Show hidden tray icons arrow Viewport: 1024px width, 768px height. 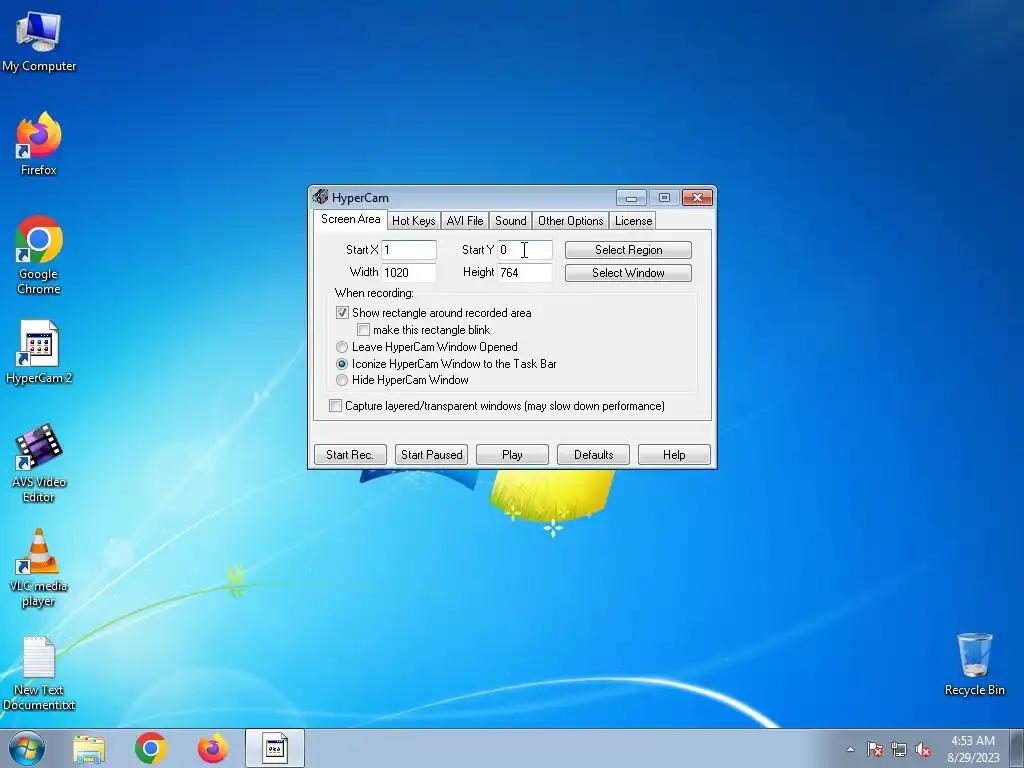850,749
